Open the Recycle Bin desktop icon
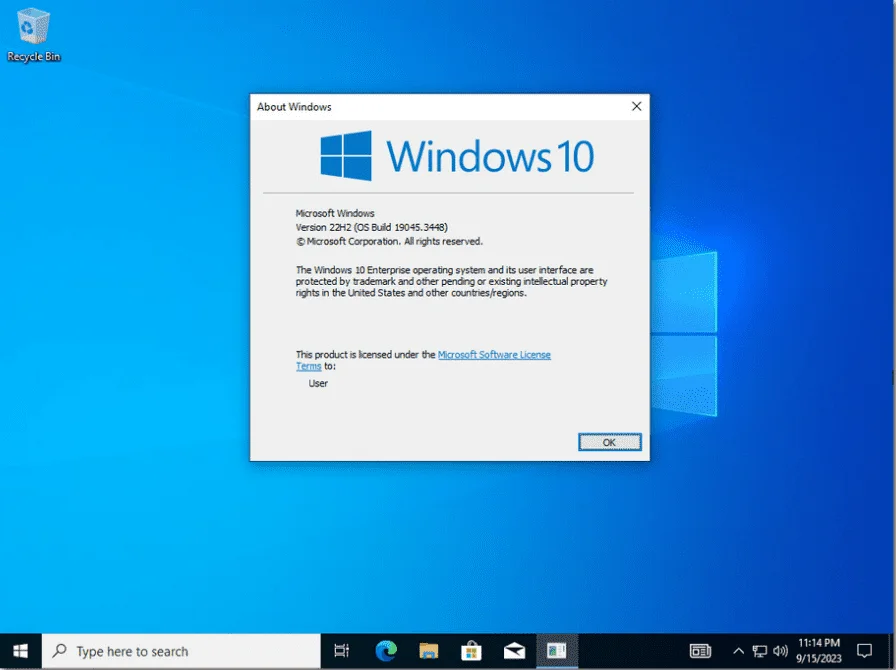Viewport: 896px width, 670px height. tap(34, 35)
